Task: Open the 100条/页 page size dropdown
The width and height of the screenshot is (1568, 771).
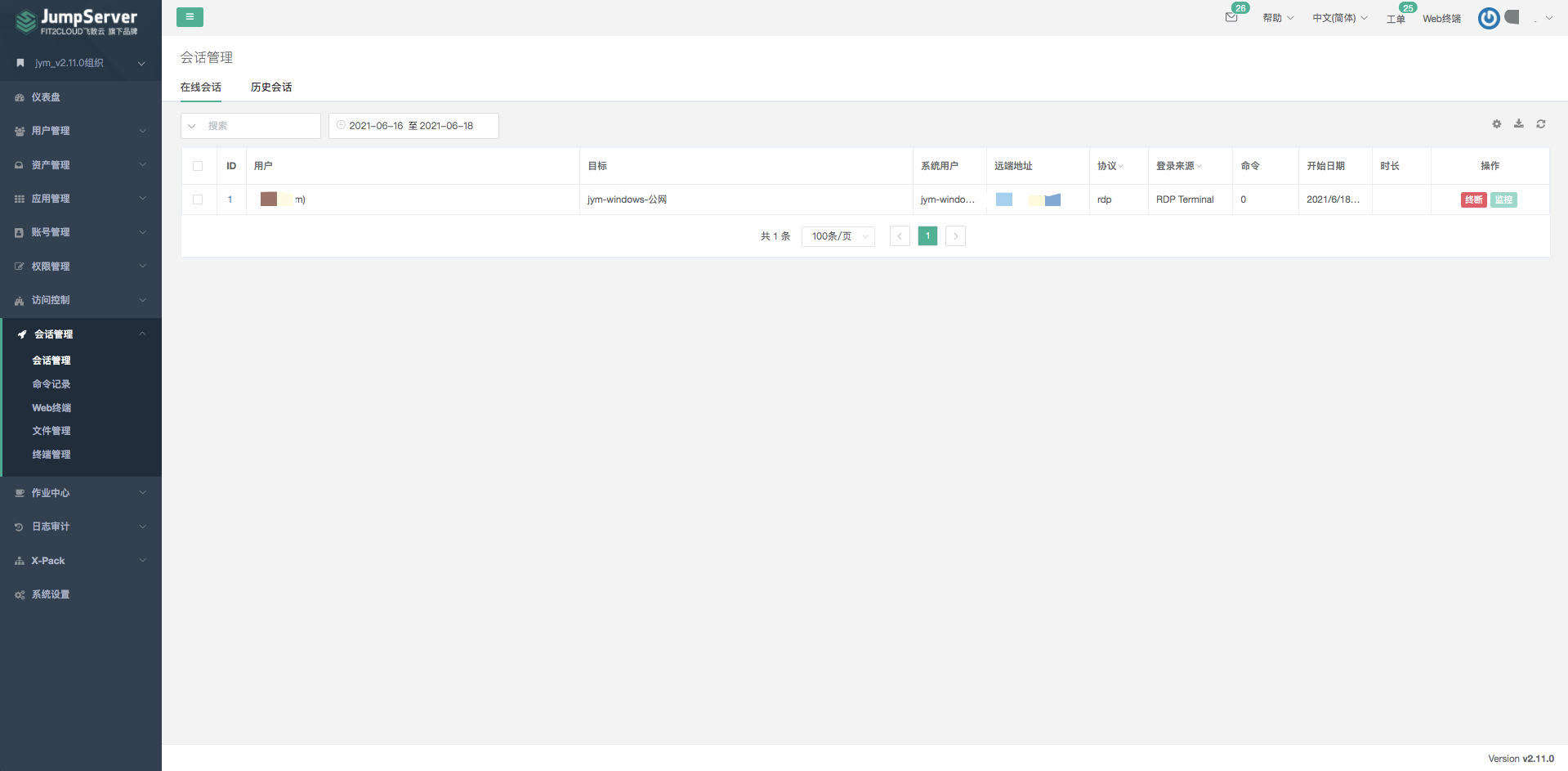Action: click(x=838, y=236)
